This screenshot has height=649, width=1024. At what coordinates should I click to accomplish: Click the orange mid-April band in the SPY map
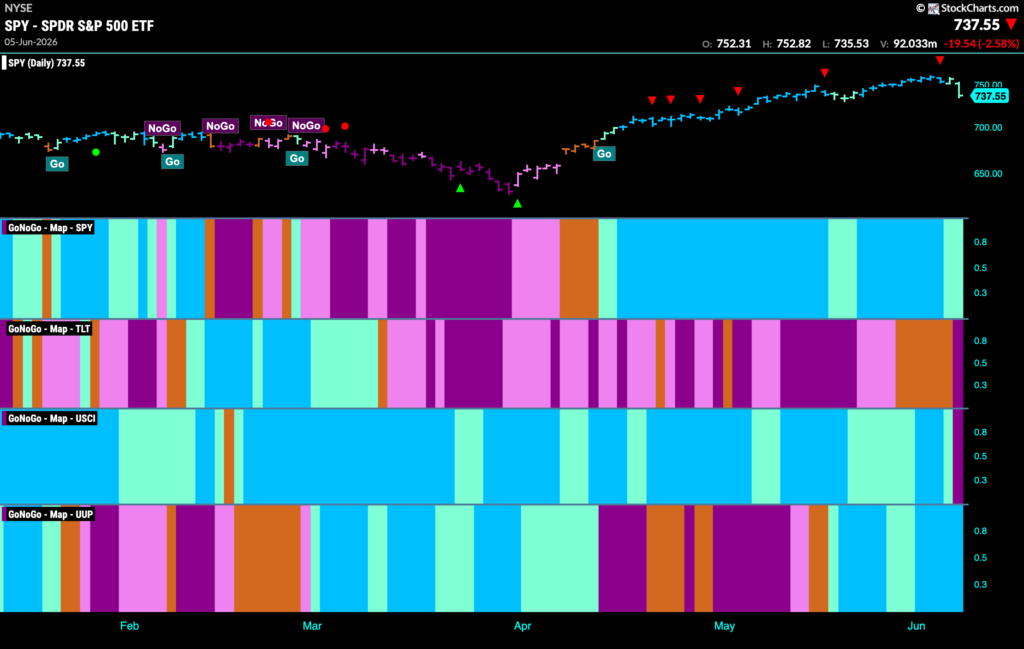579,268
